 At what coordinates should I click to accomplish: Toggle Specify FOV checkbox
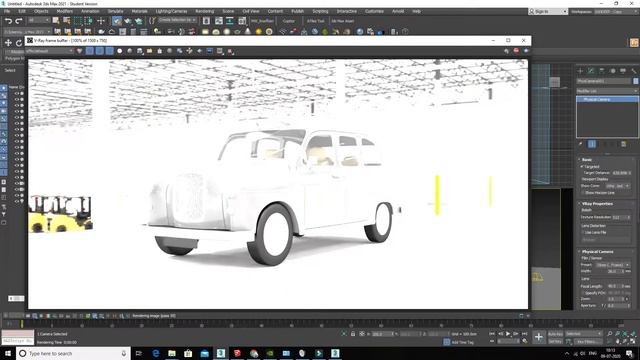point(583,293)
